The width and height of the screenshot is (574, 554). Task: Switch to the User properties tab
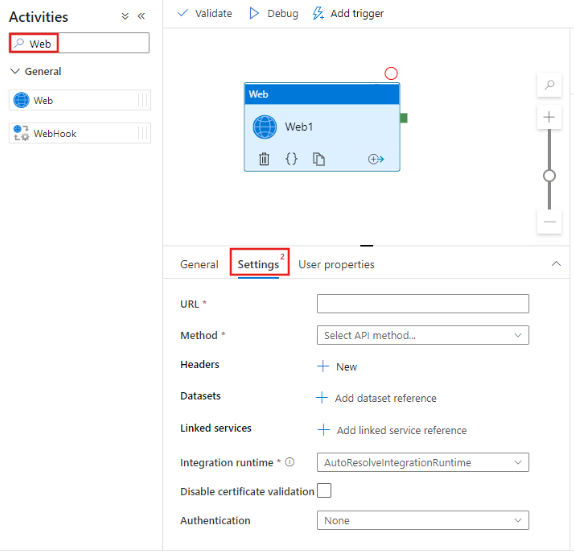click(336, 264)
